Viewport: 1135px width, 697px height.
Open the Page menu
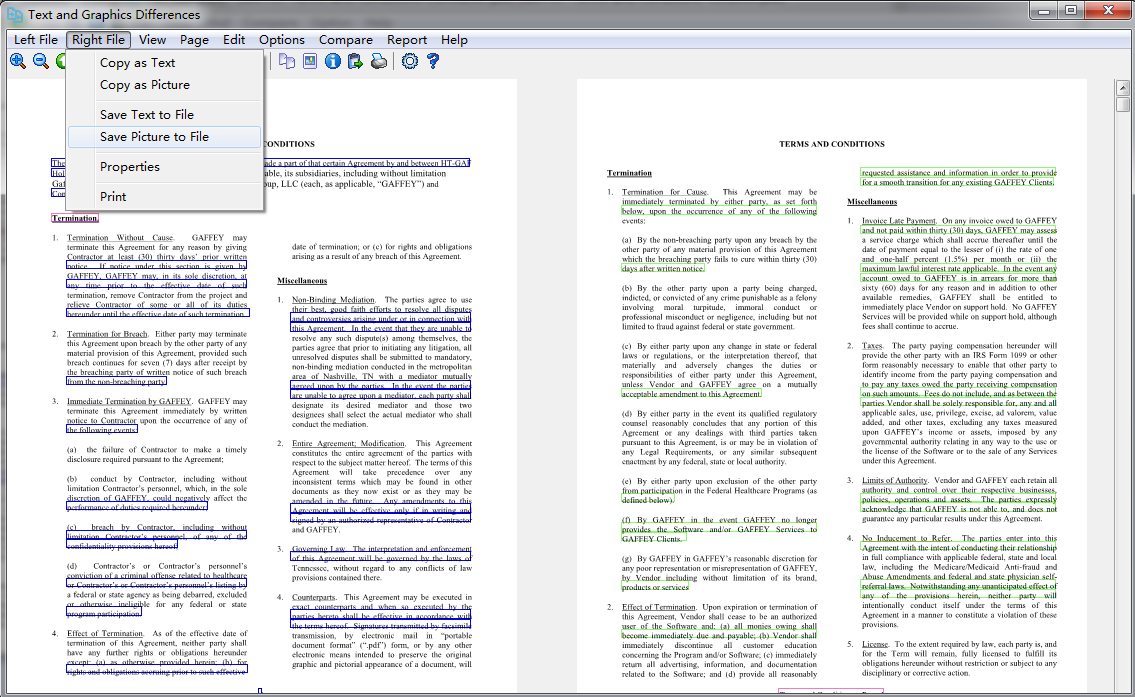click(194, 40)
